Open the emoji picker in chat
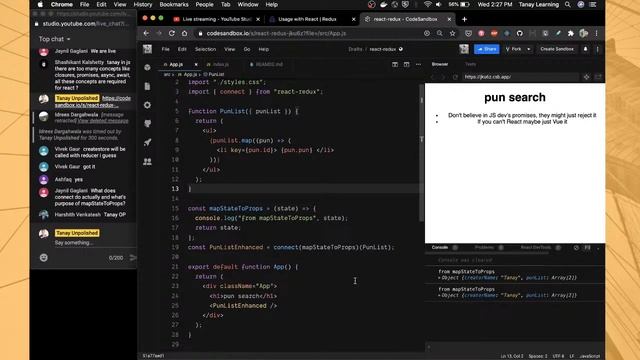Screen dimensions: 640x360 (44, 258)
